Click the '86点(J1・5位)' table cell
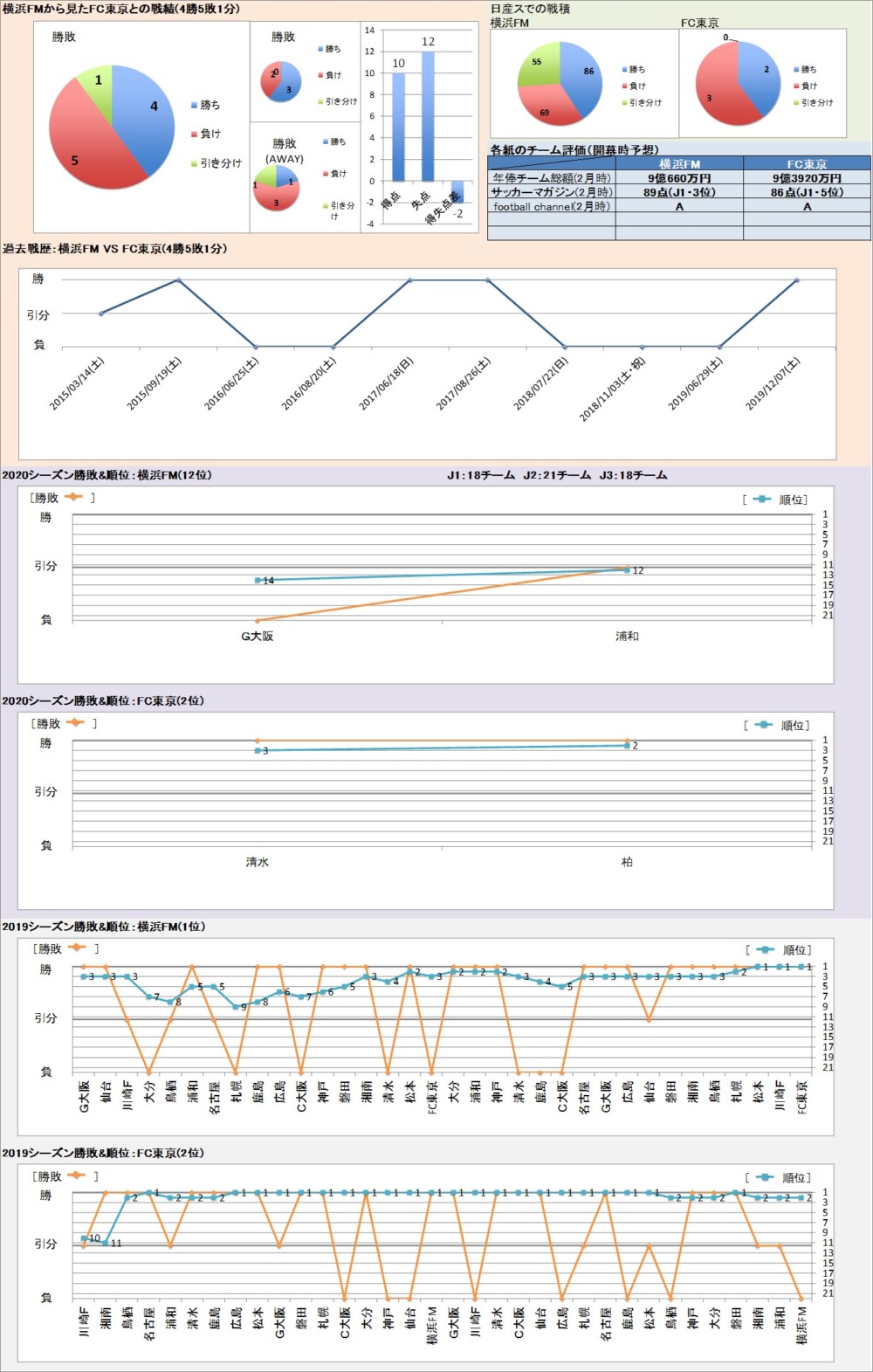 (x=807, y=192)
